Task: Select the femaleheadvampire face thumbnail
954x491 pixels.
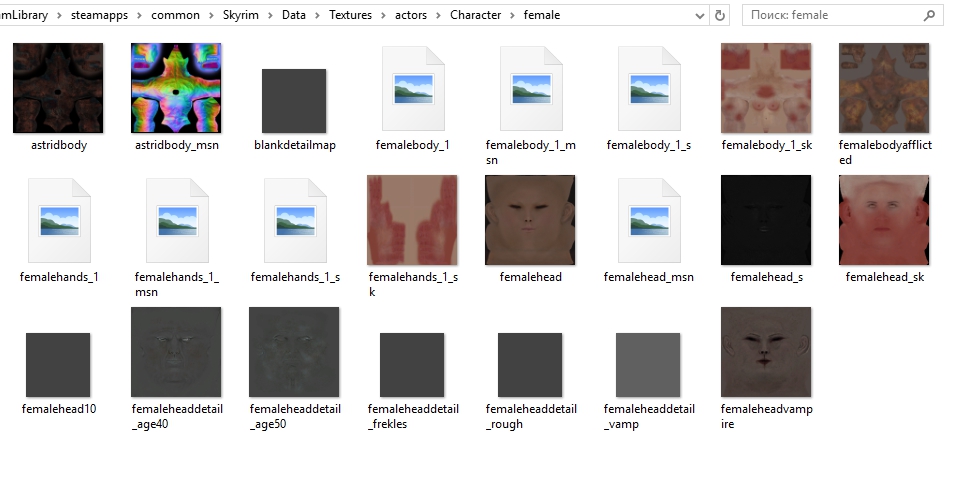Action: tap(766, 352)
